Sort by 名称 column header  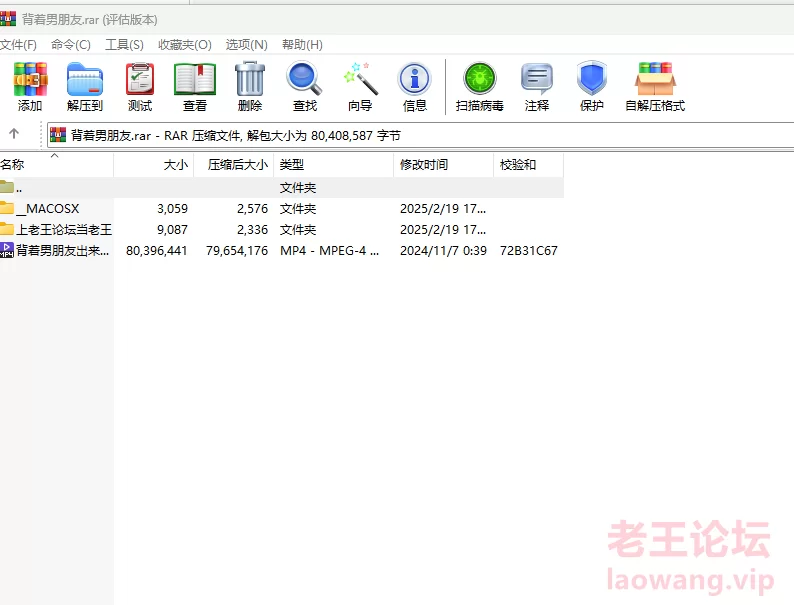point(57,165)
